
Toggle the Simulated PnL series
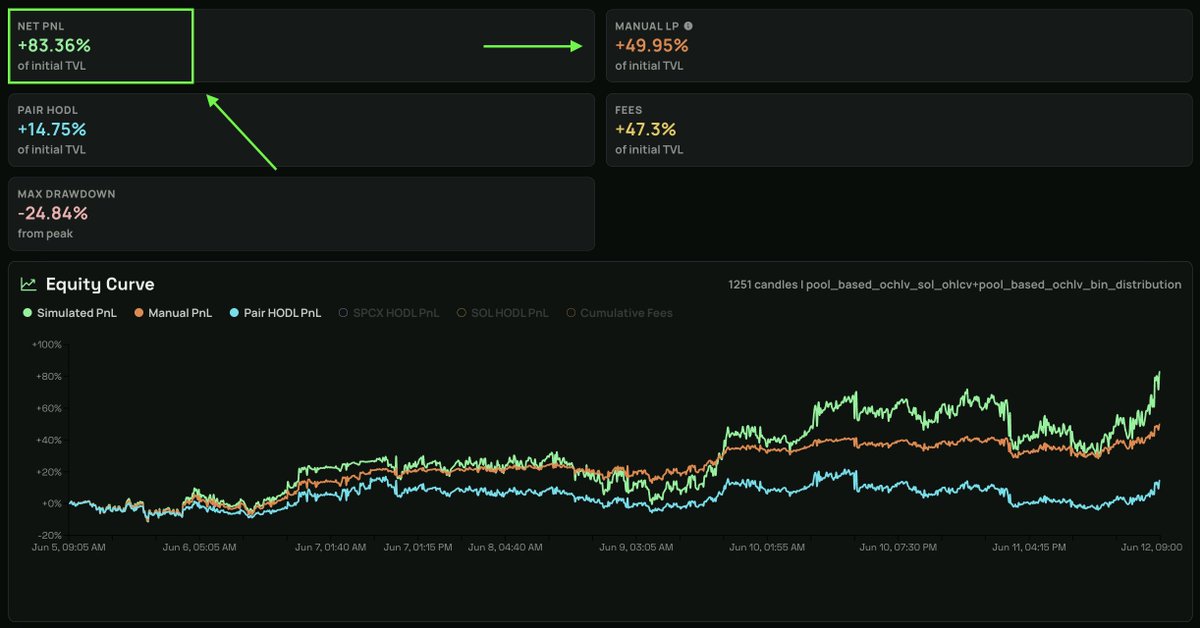click(x=69, y=313)
